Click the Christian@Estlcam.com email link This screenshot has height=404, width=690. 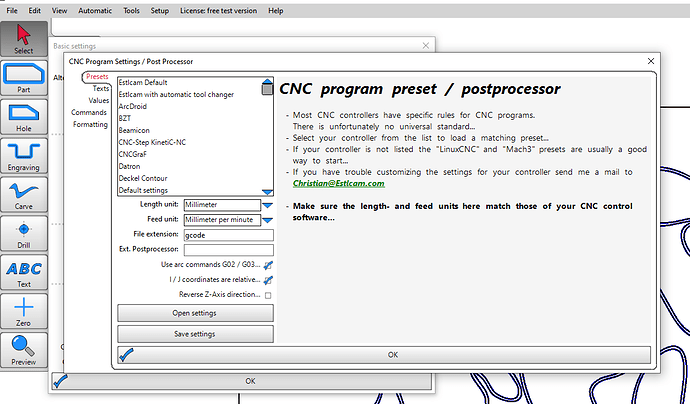(337, 184)
